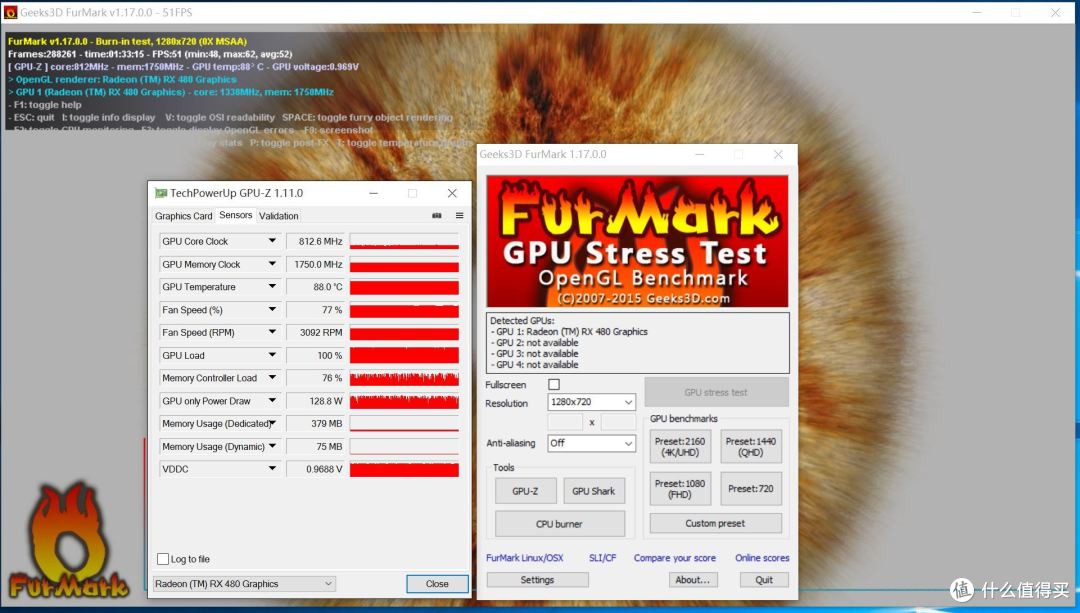This screenshot has width=1080, height=613.
Task: Click the GPU Temperature history graph
Action: tap(404, 287)
